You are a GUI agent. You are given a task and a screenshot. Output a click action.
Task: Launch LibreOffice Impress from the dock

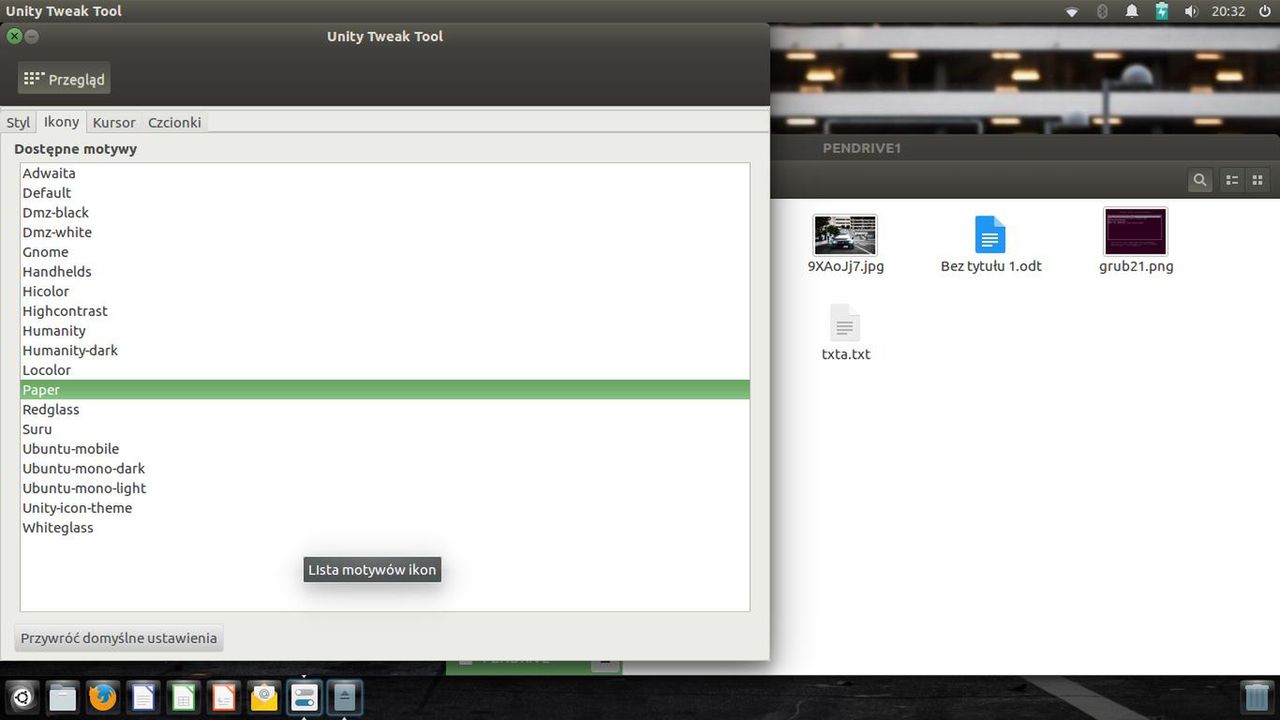223,697
